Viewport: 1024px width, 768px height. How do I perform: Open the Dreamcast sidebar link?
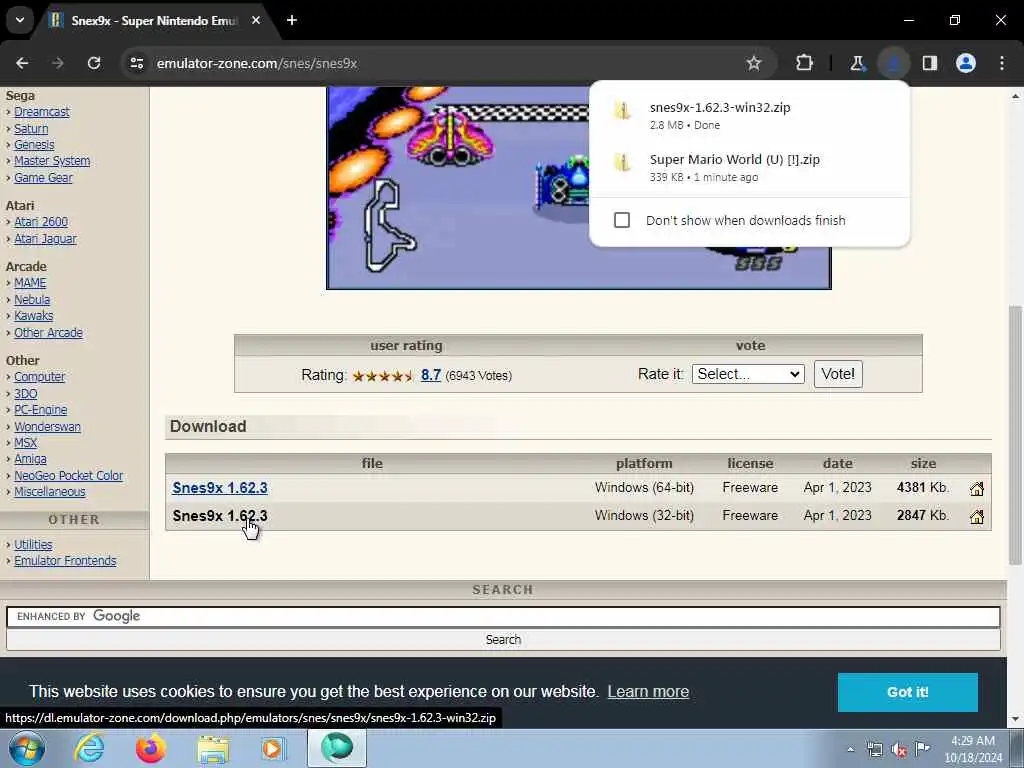click(42, 112)
